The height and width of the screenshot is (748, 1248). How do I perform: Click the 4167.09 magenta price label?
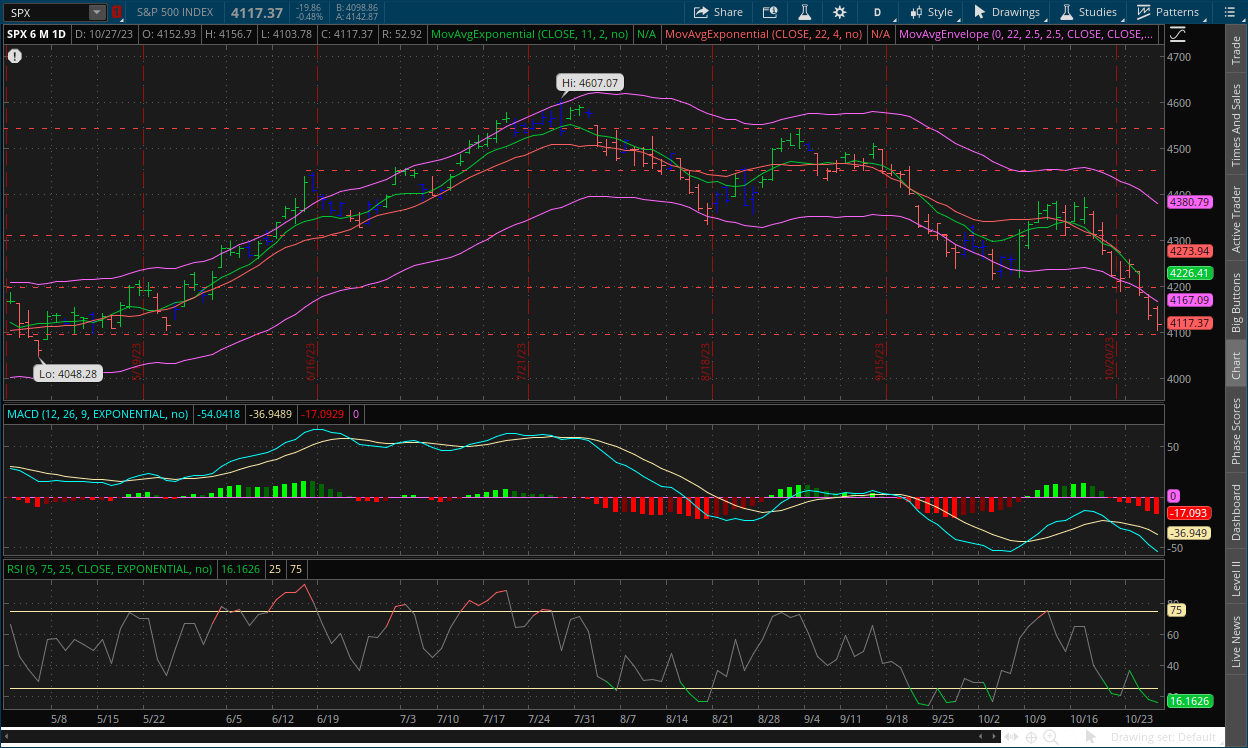1189,300
